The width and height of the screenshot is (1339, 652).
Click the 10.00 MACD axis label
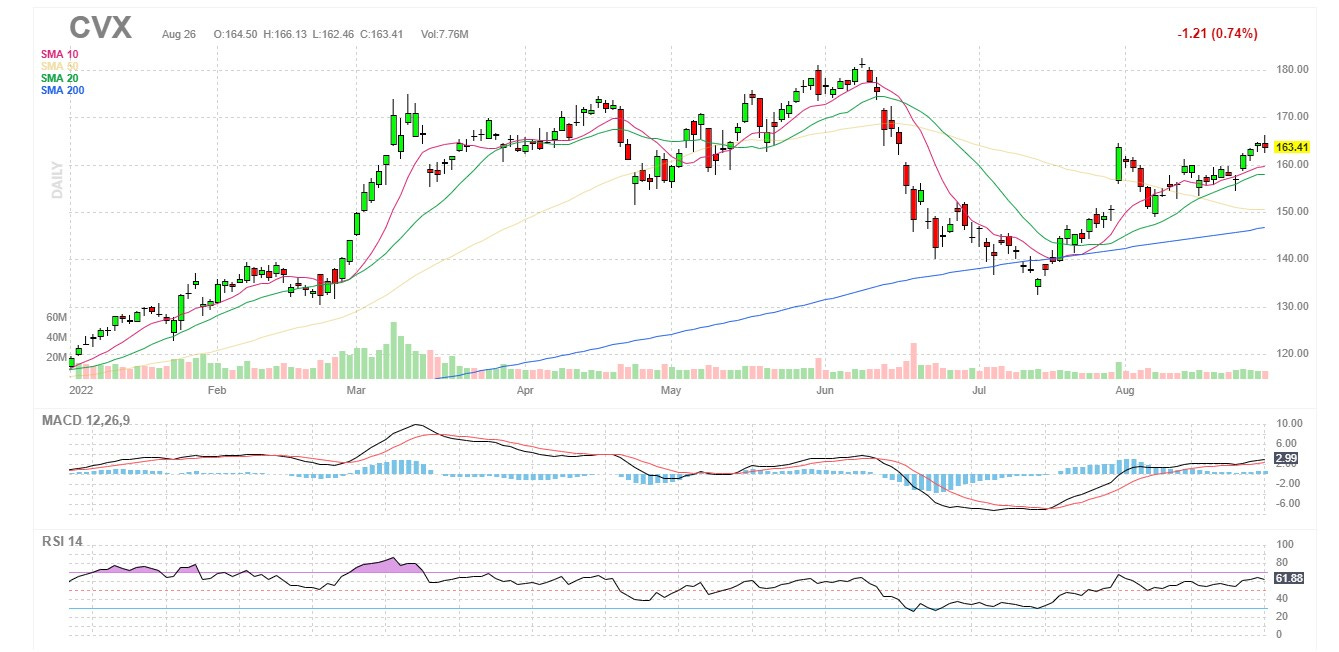pos(1289,423)
